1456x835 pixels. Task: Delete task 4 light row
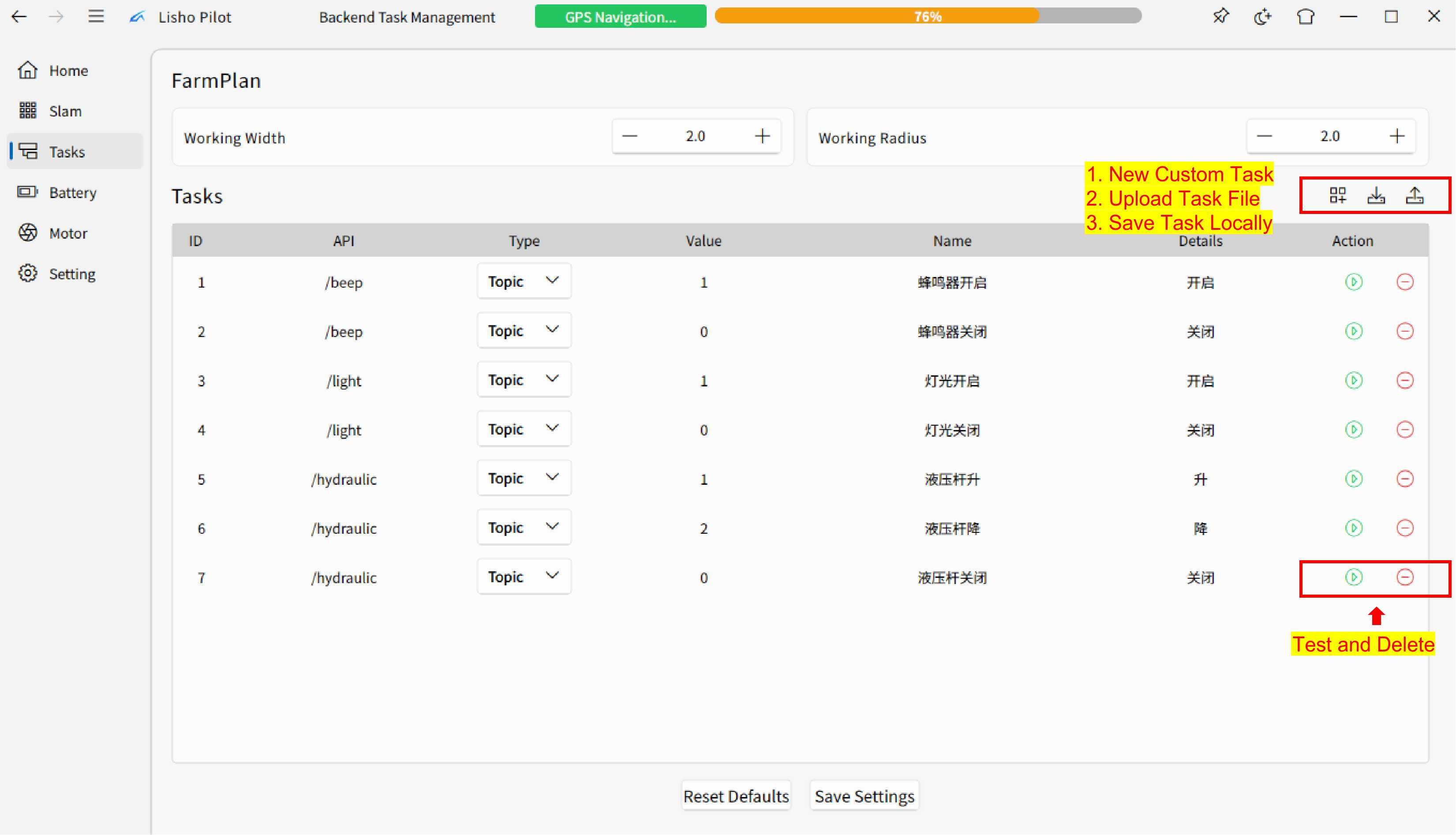click(x=1405, y=430)
